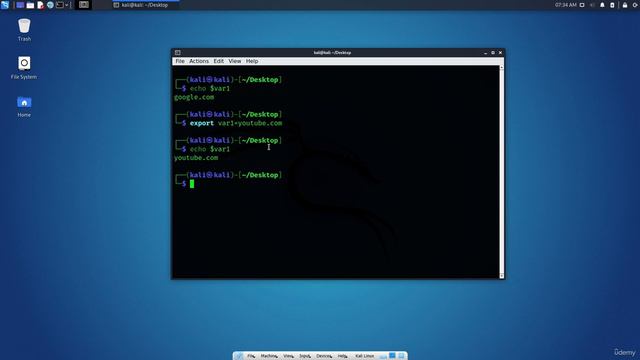Open the notifications bell icon
Viewport: 640px width, 360px height.
(x=602, y=5)
